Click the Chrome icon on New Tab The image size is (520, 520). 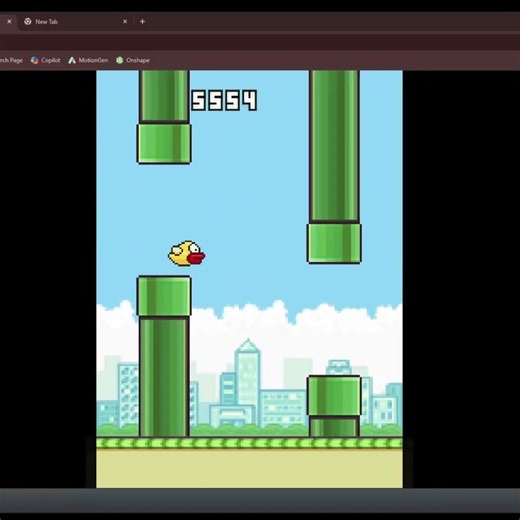[x=28, y=22]
